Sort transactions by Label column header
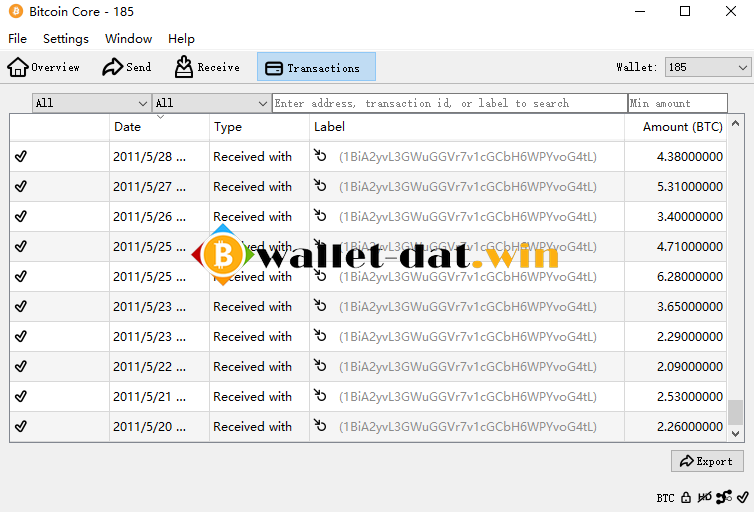Image resolution: width=754 pixels, height=512 pixels. [466, 127]
